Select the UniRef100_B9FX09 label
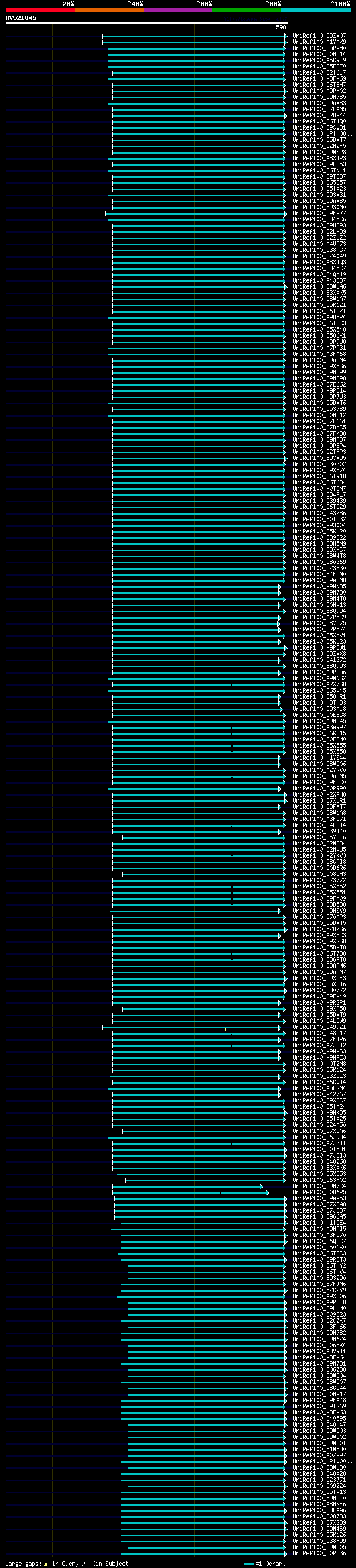Viewport: 356px width, 1568px height. point(319,899)
